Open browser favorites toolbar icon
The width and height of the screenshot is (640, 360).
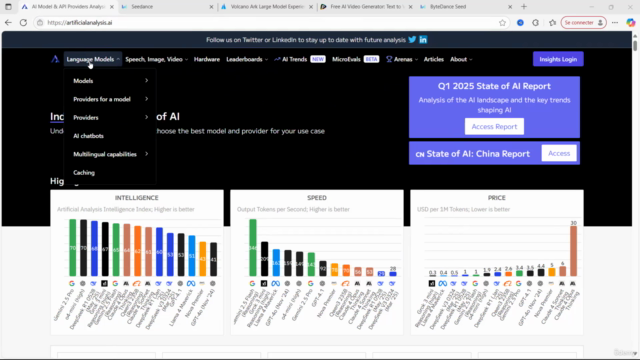(x=552, y=22)
